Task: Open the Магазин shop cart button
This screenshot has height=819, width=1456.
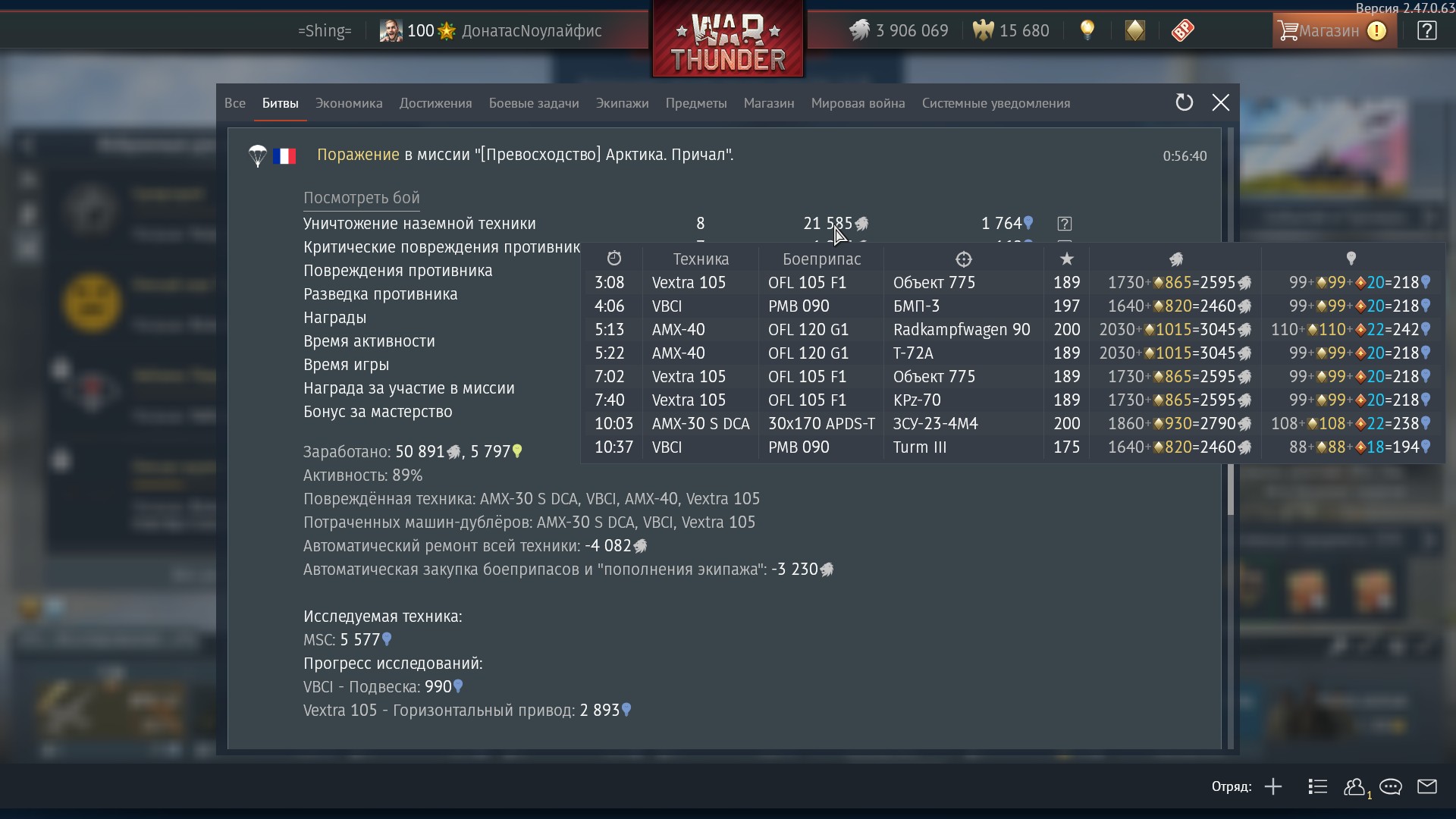Action: [x=1334, y=30]
